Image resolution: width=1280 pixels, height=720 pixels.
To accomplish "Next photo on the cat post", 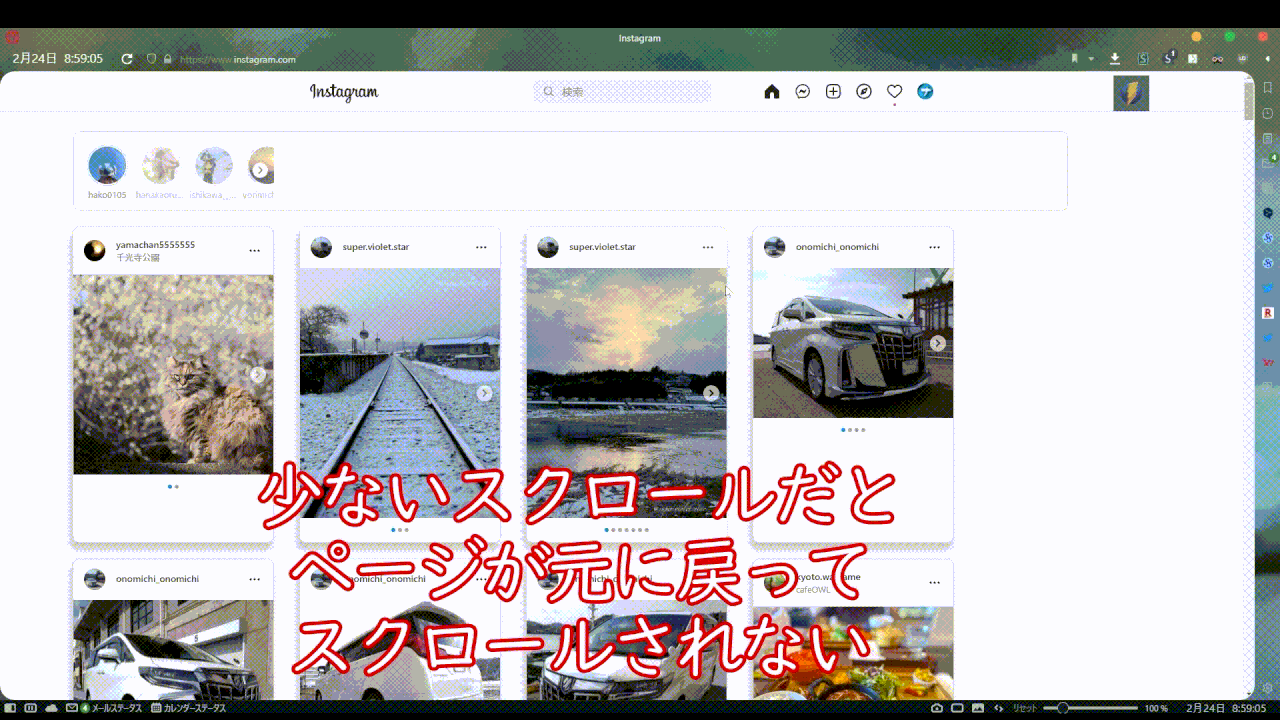I will [x=257, y=375].
